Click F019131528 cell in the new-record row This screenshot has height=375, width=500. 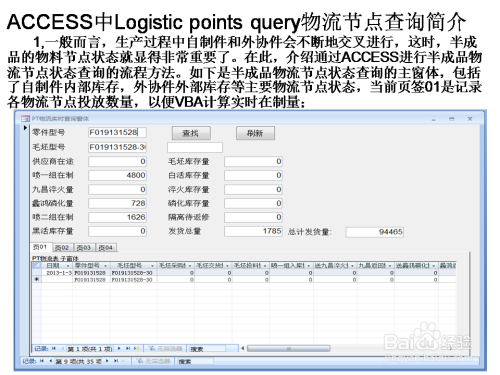point(91,280)
